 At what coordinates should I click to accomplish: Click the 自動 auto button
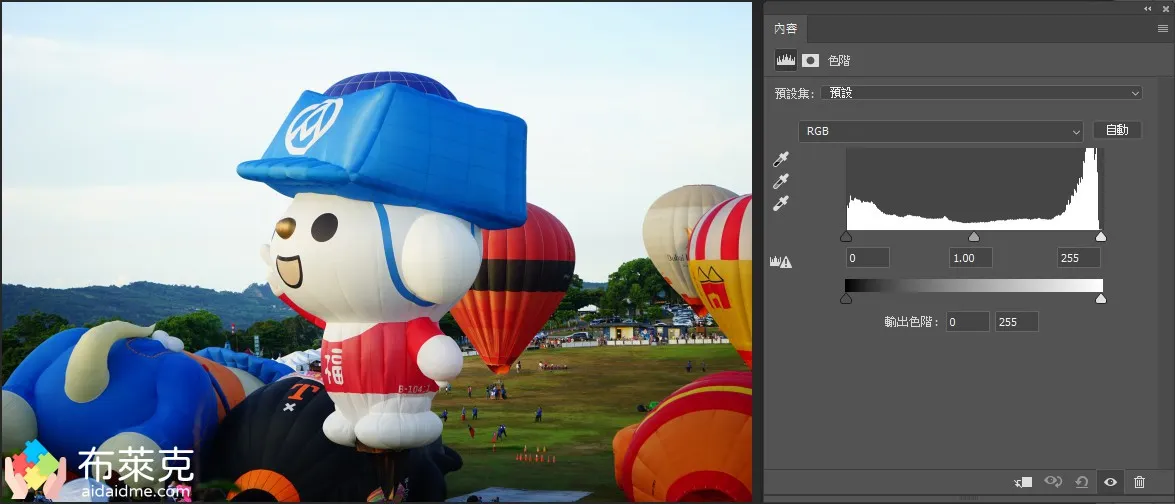tap(1117, 130)
